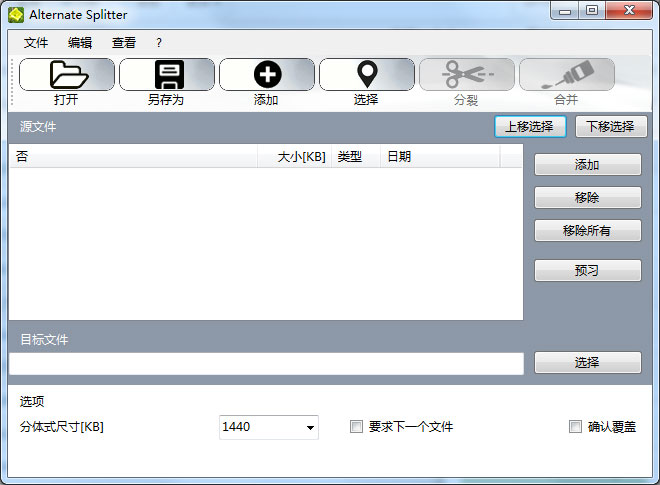Image resolution: width=660 pixels, height=485 pixels.
Task: Click the 合并 glue bottle icon
Action: [x=567, y=75]
